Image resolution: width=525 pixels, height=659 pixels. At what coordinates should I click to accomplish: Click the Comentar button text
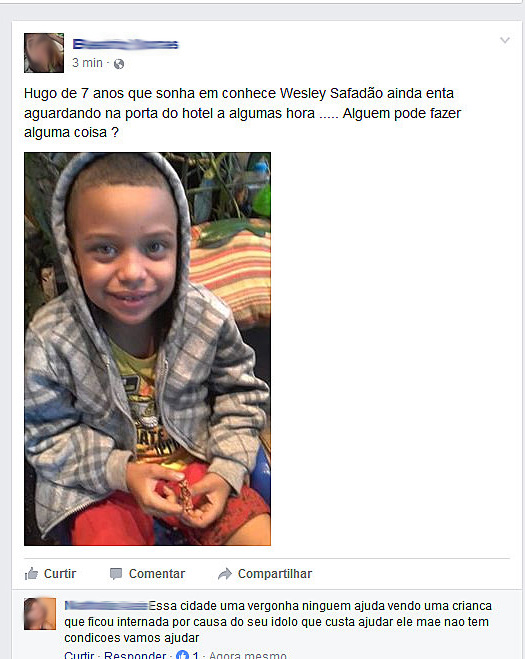157,574
